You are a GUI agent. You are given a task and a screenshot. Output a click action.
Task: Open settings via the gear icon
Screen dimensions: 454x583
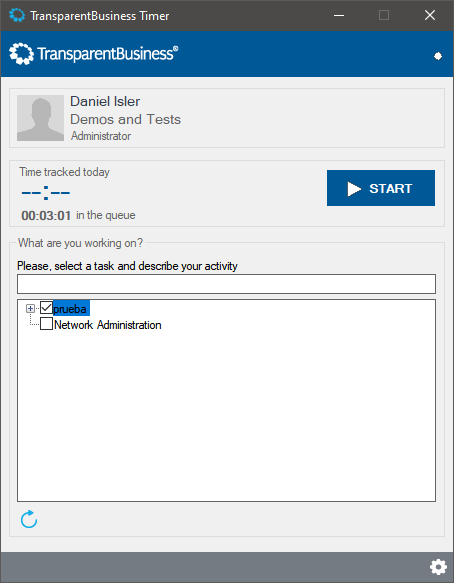pyautogui.click(x=438, y=567)
